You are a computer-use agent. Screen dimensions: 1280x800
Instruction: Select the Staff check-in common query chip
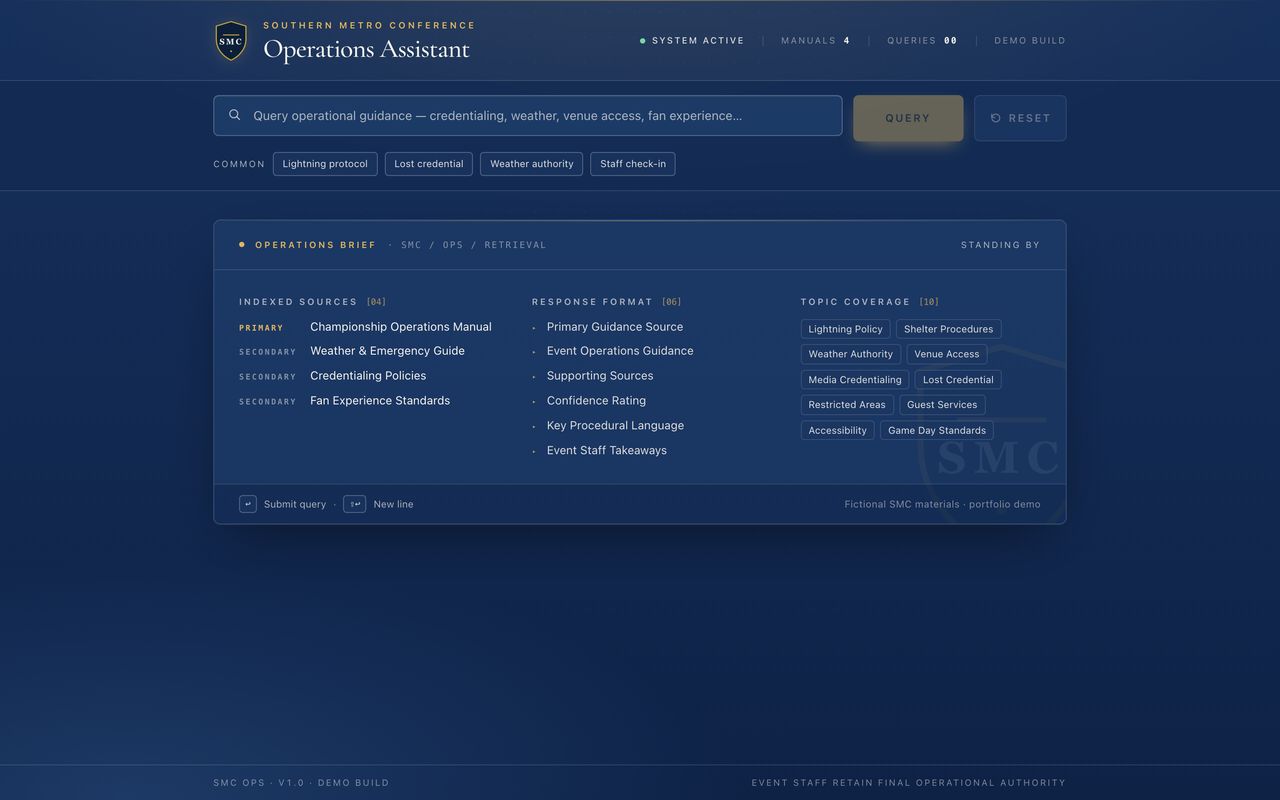(x=633, y=164)
